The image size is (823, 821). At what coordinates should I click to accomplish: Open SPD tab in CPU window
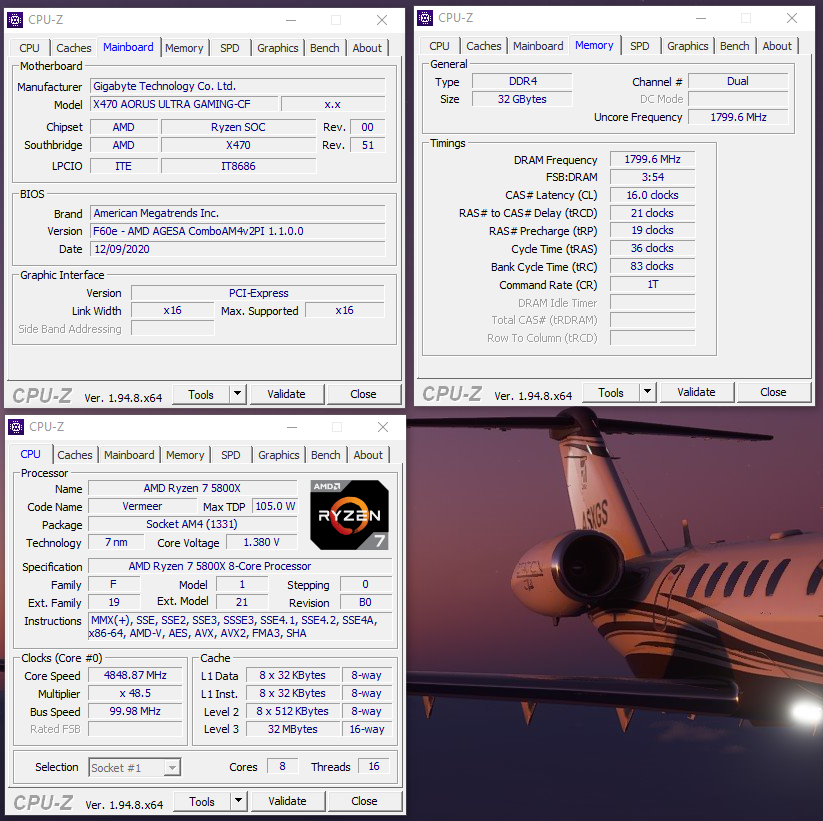tap(231, 455)
